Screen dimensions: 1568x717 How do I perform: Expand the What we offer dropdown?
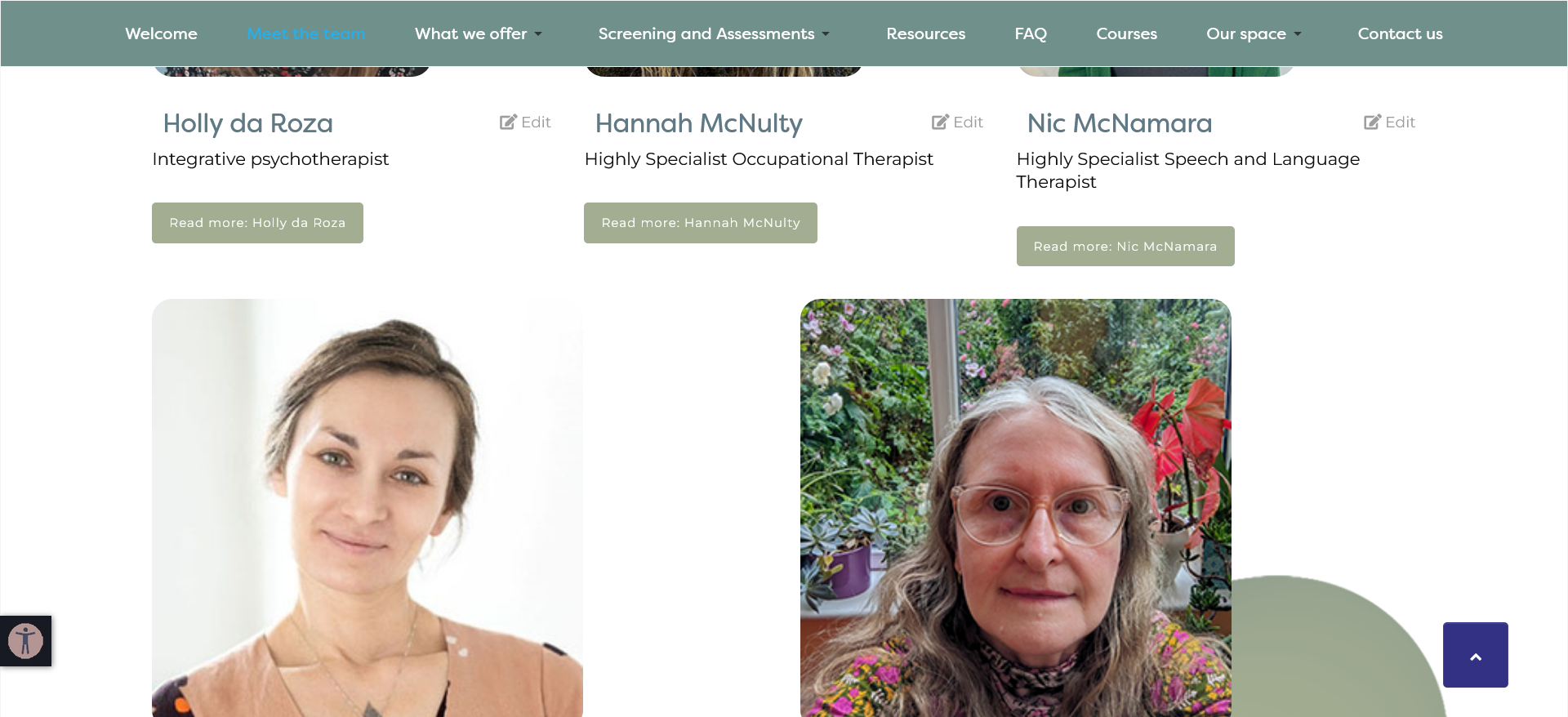478,33
